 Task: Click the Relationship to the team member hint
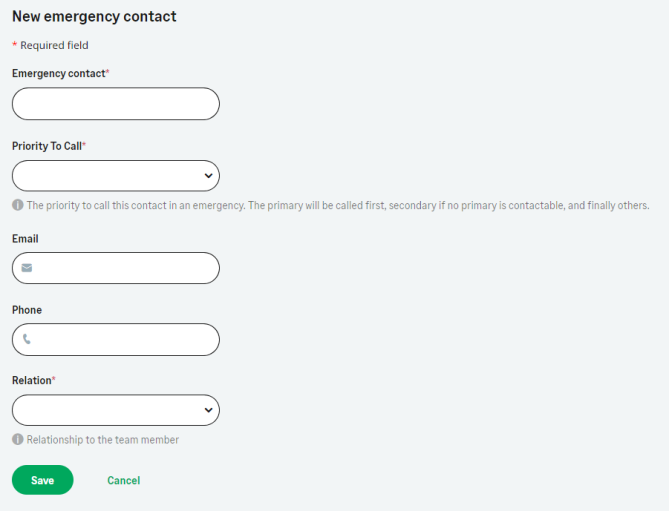click(x=103, y=439)
